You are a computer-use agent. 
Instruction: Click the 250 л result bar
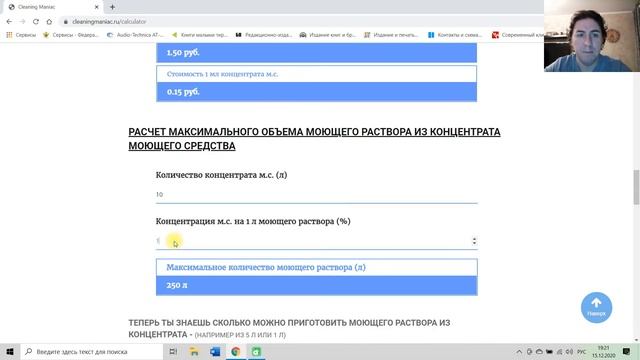pyautogui.click(x=316, y=285)
